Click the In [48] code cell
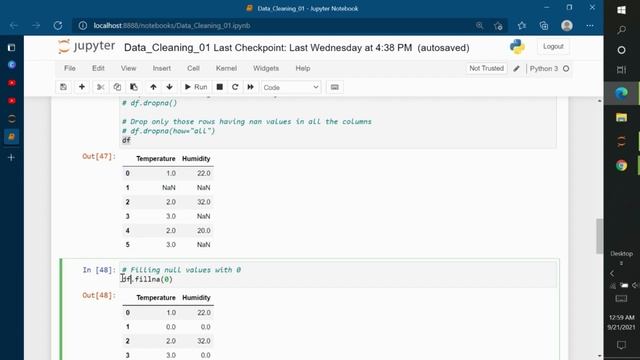Image resolution: width=640 pixels, height=360 pixels. pyautogui.click(x=338, y=274)
